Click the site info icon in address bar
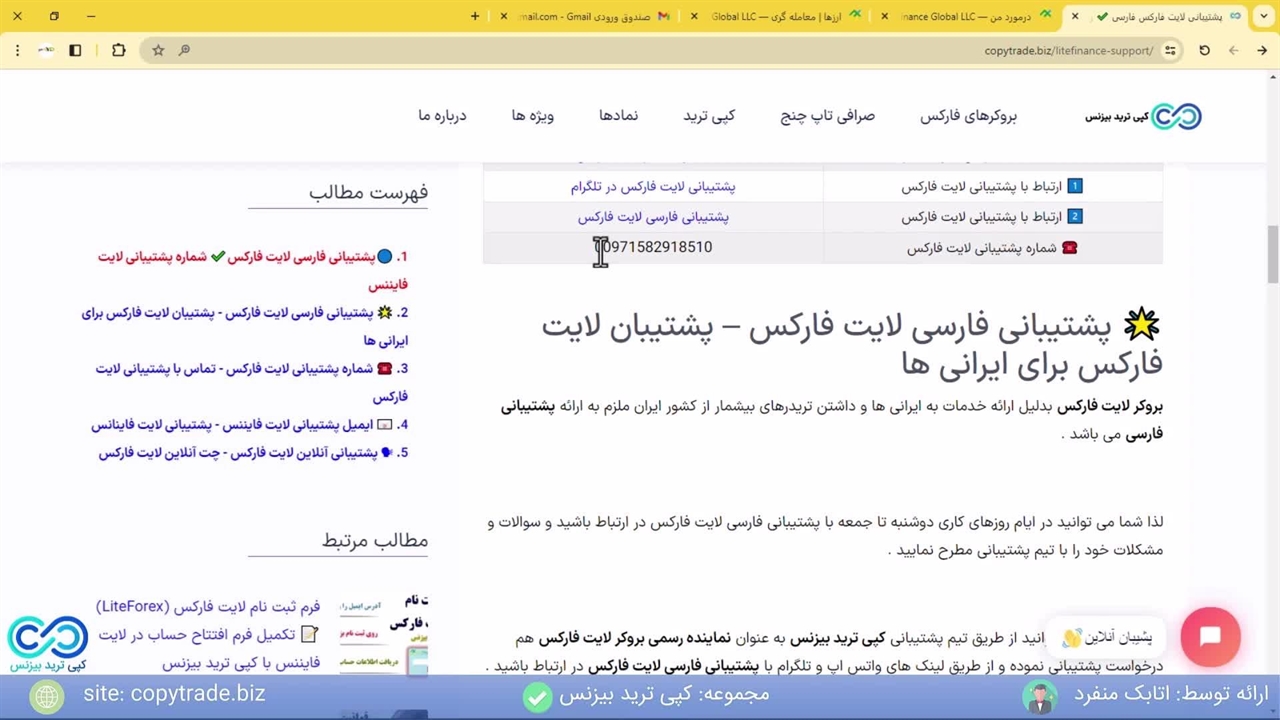Viewport: 1280px width, 720px height. 1170,50
